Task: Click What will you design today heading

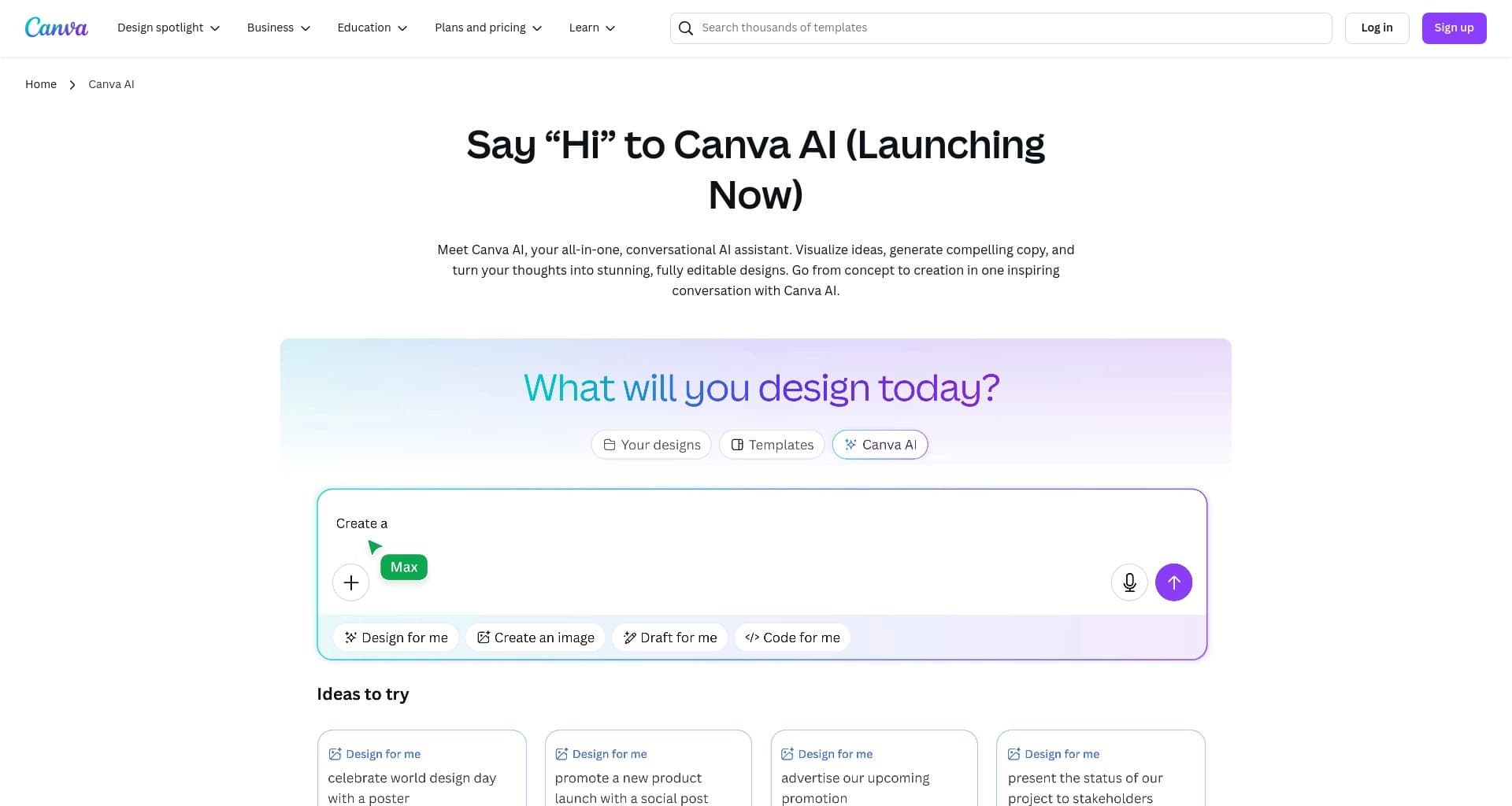Action: pyautogui.click(x=762, y=387)
